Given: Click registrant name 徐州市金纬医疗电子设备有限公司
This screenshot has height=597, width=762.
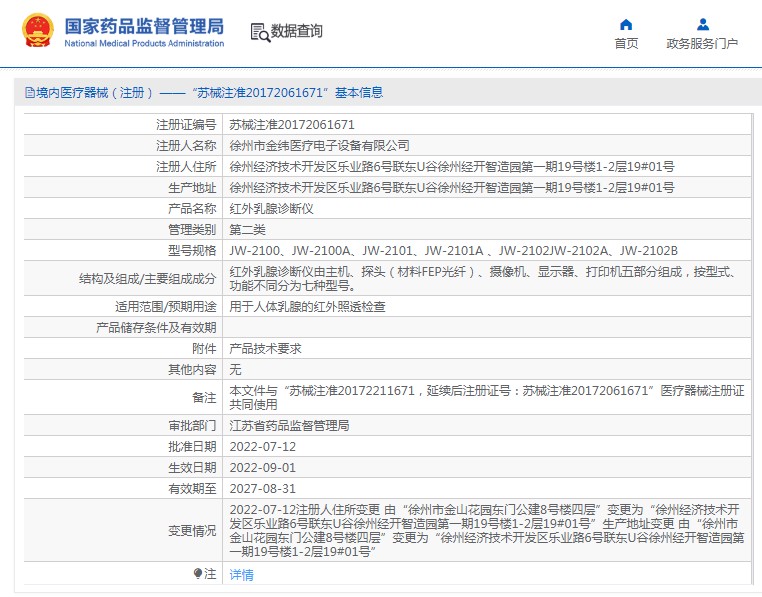Looking at the screenshot, I should [319, 146].
